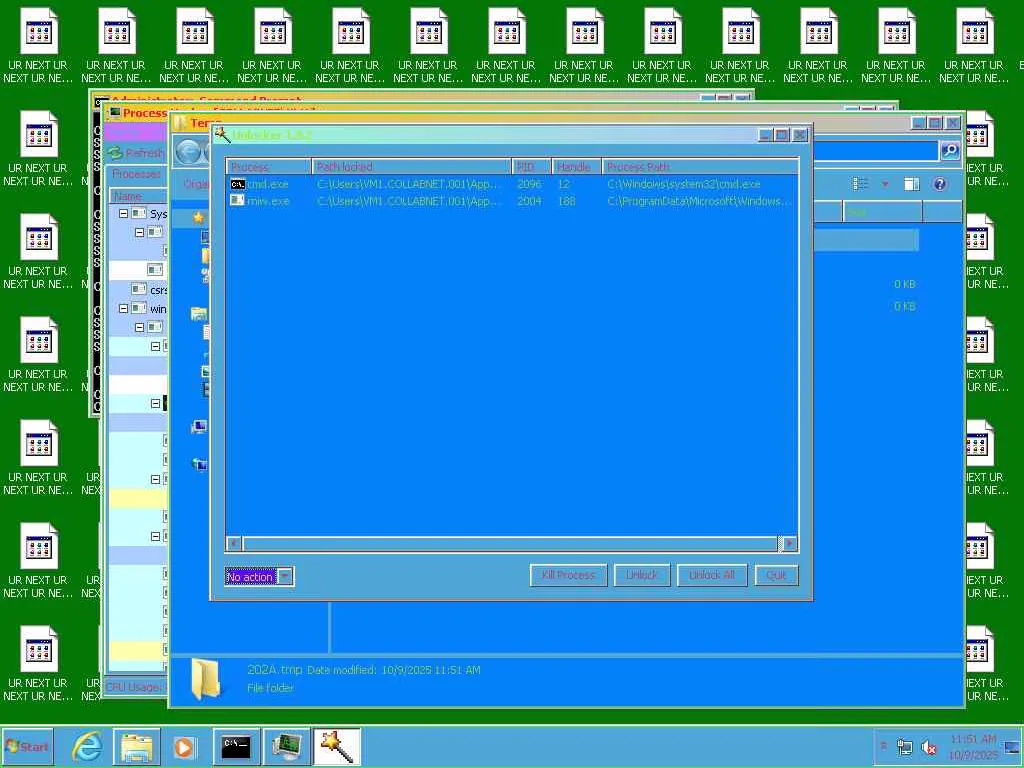The height and width of the screenshot is (768, 1024).
Task: Click Organize in the Explorer toolbar
Action: click(x=195, y=184)
